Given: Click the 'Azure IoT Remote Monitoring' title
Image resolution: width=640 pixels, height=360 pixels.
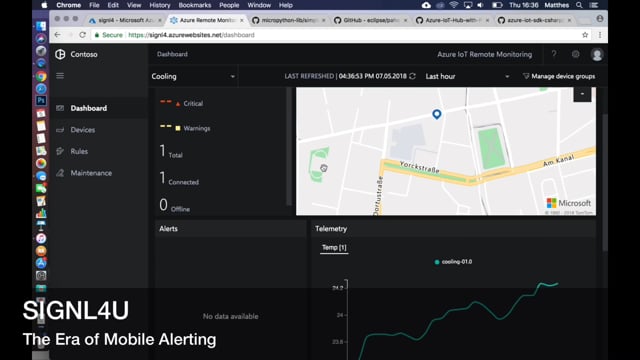Looking at the screenshot, I should click(x=484, y=54).
